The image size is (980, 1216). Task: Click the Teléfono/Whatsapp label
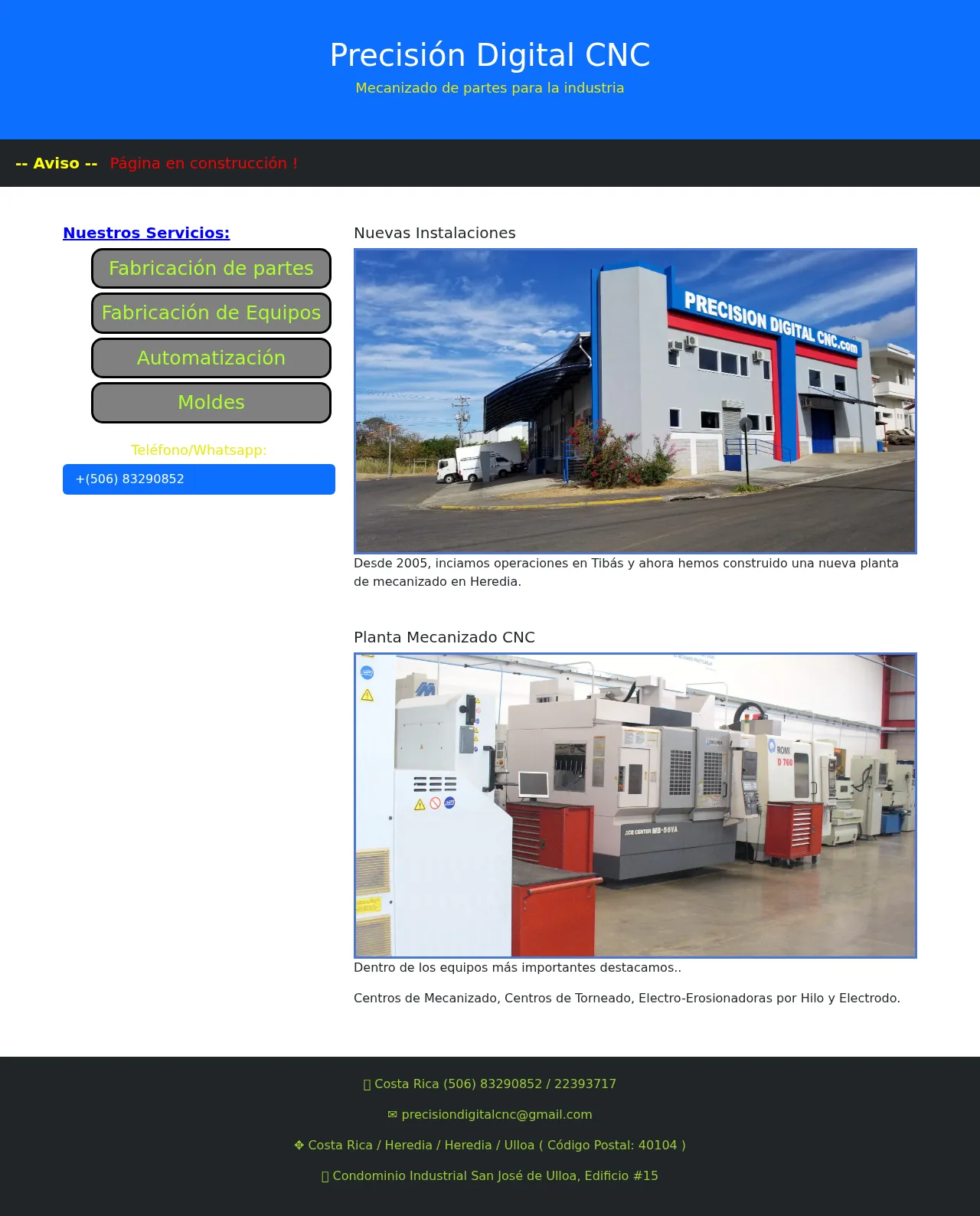coord(199,450)
